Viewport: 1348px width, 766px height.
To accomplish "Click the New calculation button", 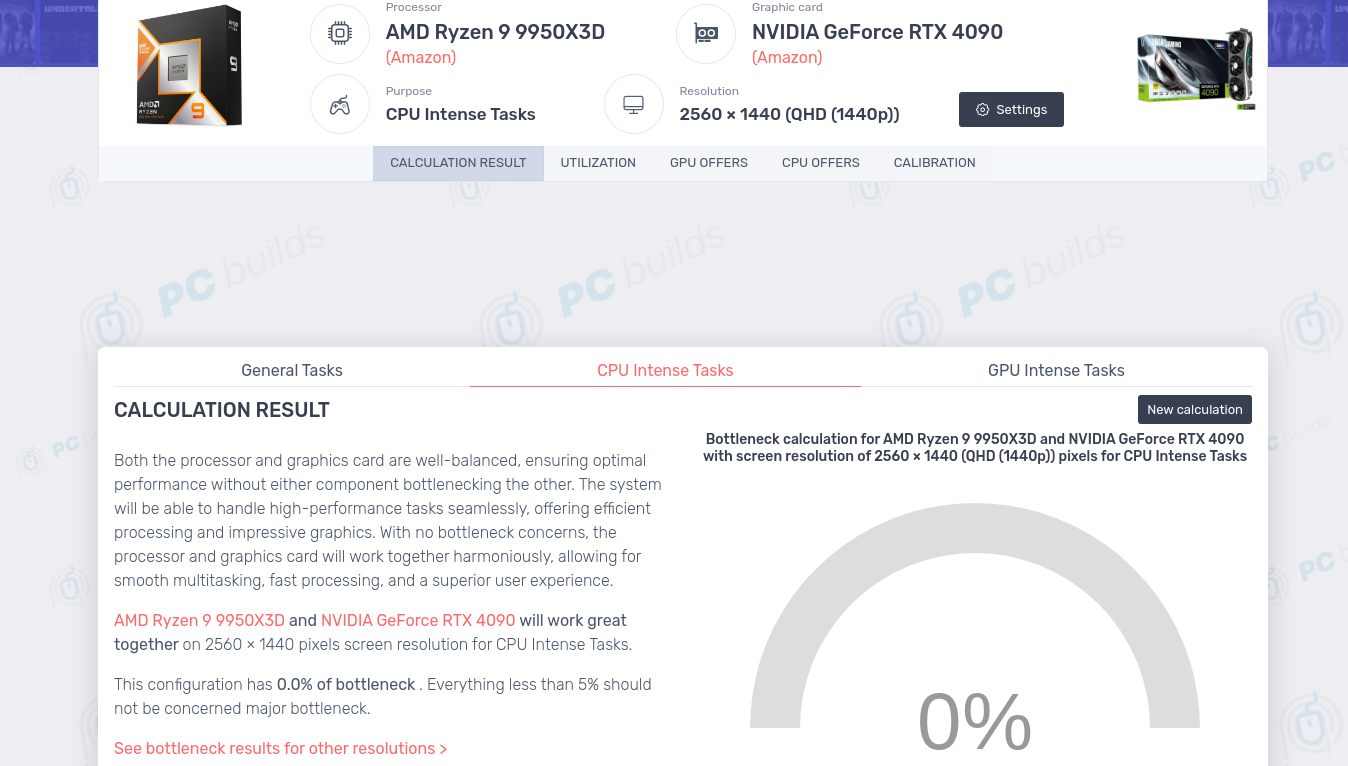I will pyautogui.click(x=1194, y=409).
